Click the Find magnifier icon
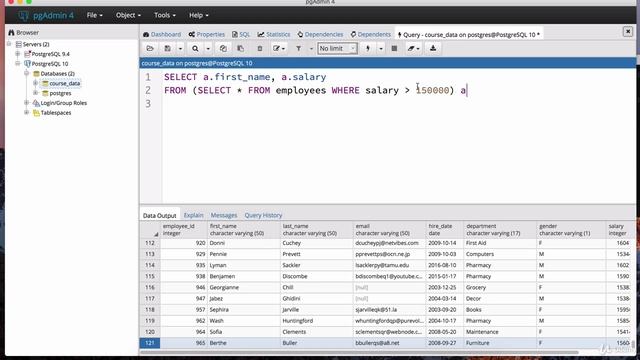This screenshot has height=360, width=640. [196, 49]
